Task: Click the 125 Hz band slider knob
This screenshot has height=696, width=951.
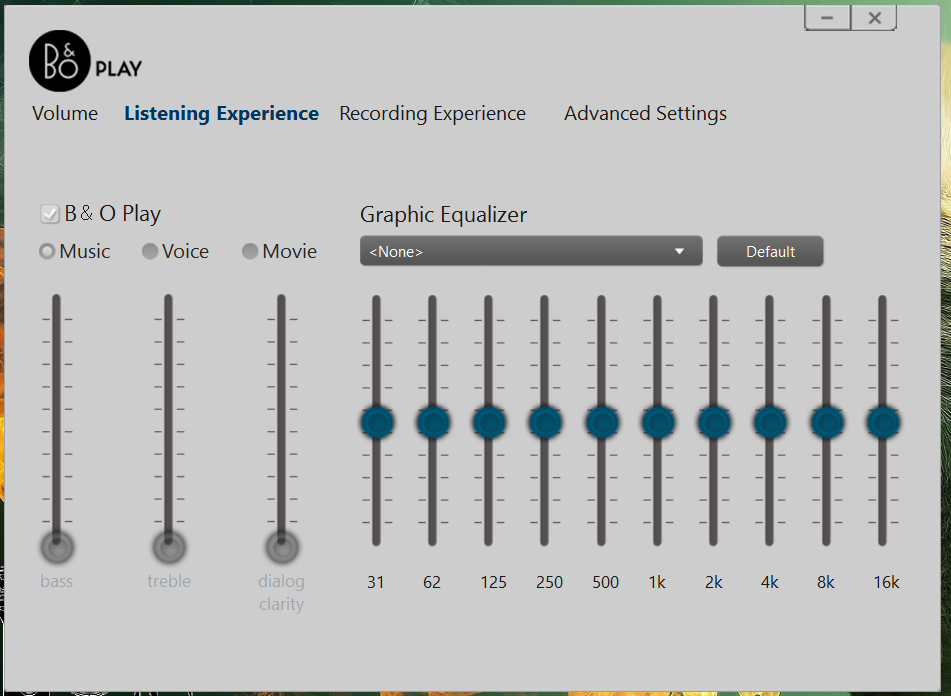Action: [x=489, y=423]
